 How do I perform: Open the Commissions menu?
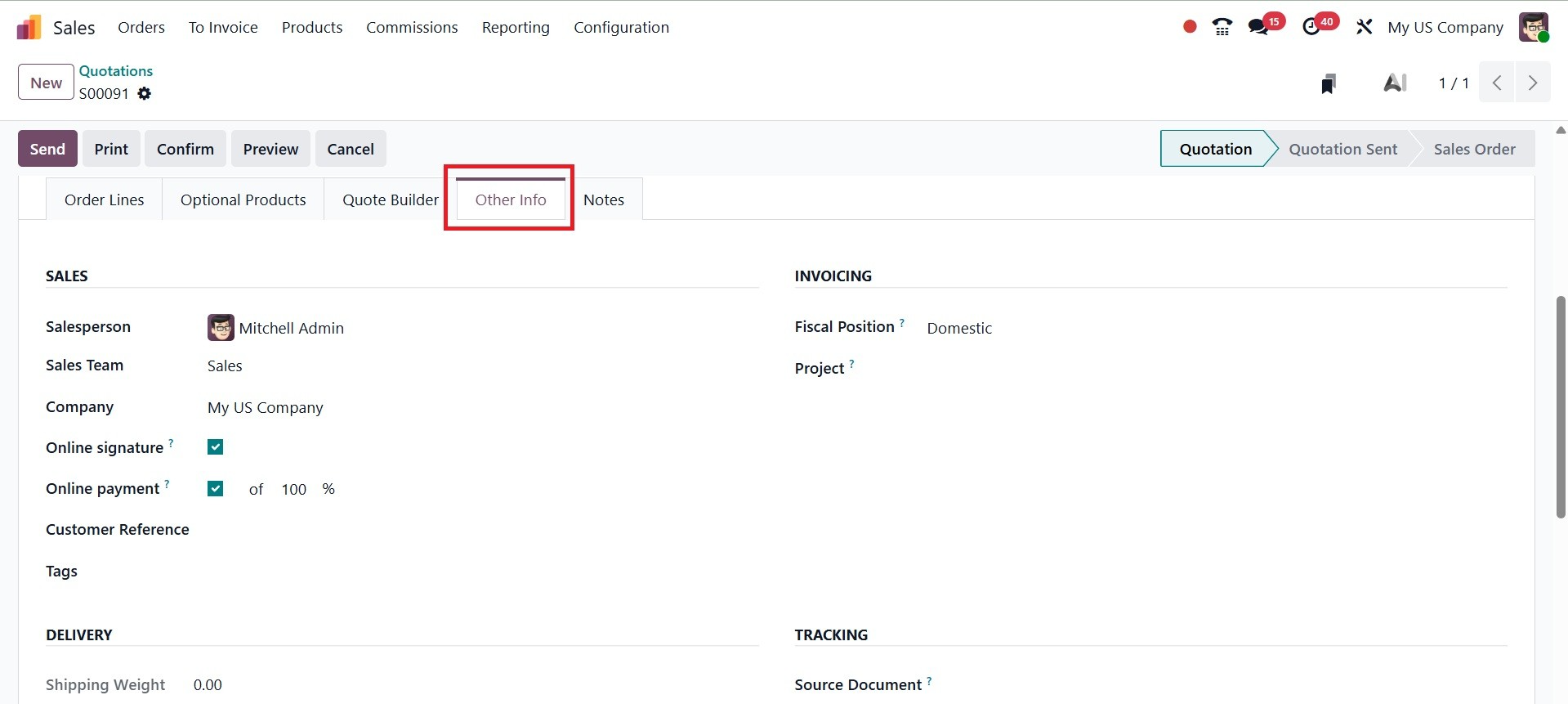(412, 27)
